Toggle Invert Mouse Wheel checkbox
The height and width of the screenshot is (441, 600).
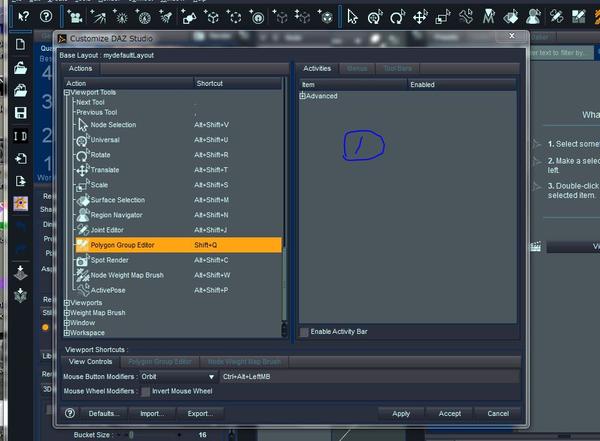tap(145, 391)
